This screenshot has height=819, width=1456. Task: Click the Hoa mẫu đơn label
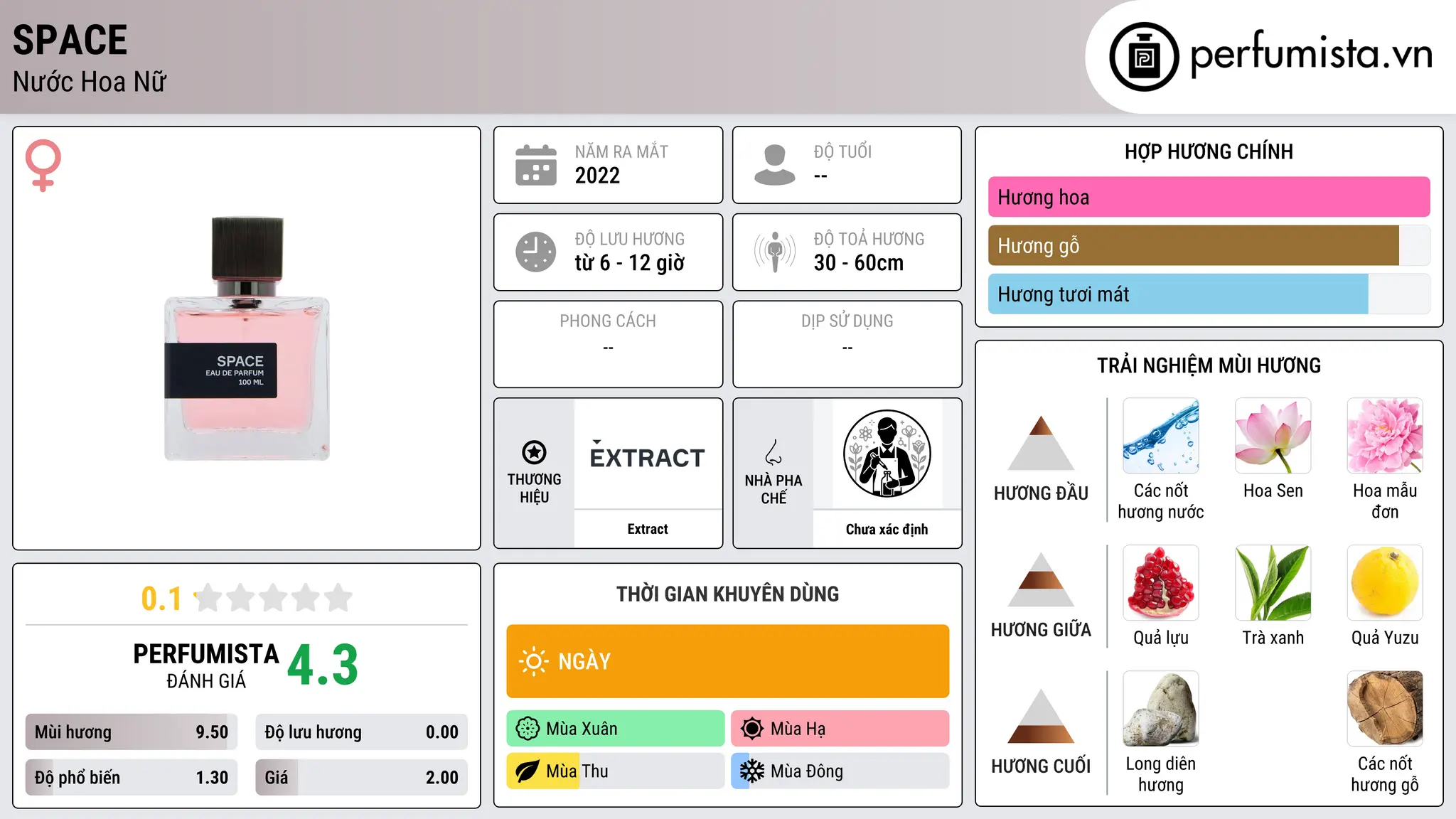tap(1385, 501)
